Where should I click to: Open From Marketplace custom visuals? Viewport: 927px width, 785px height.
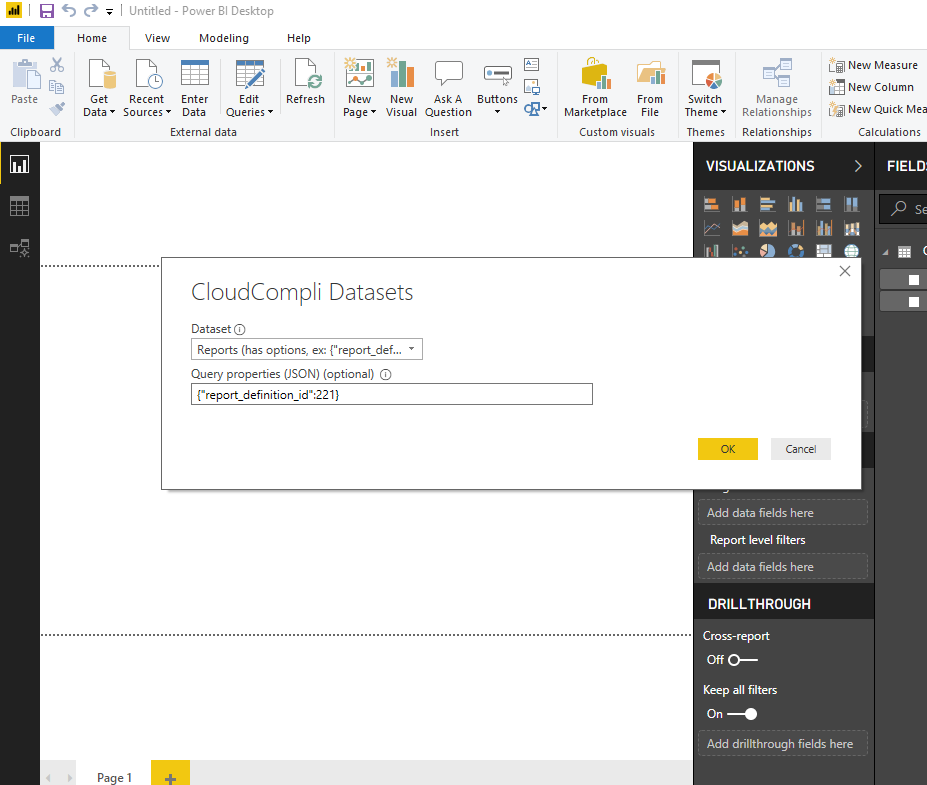point(595,88)
